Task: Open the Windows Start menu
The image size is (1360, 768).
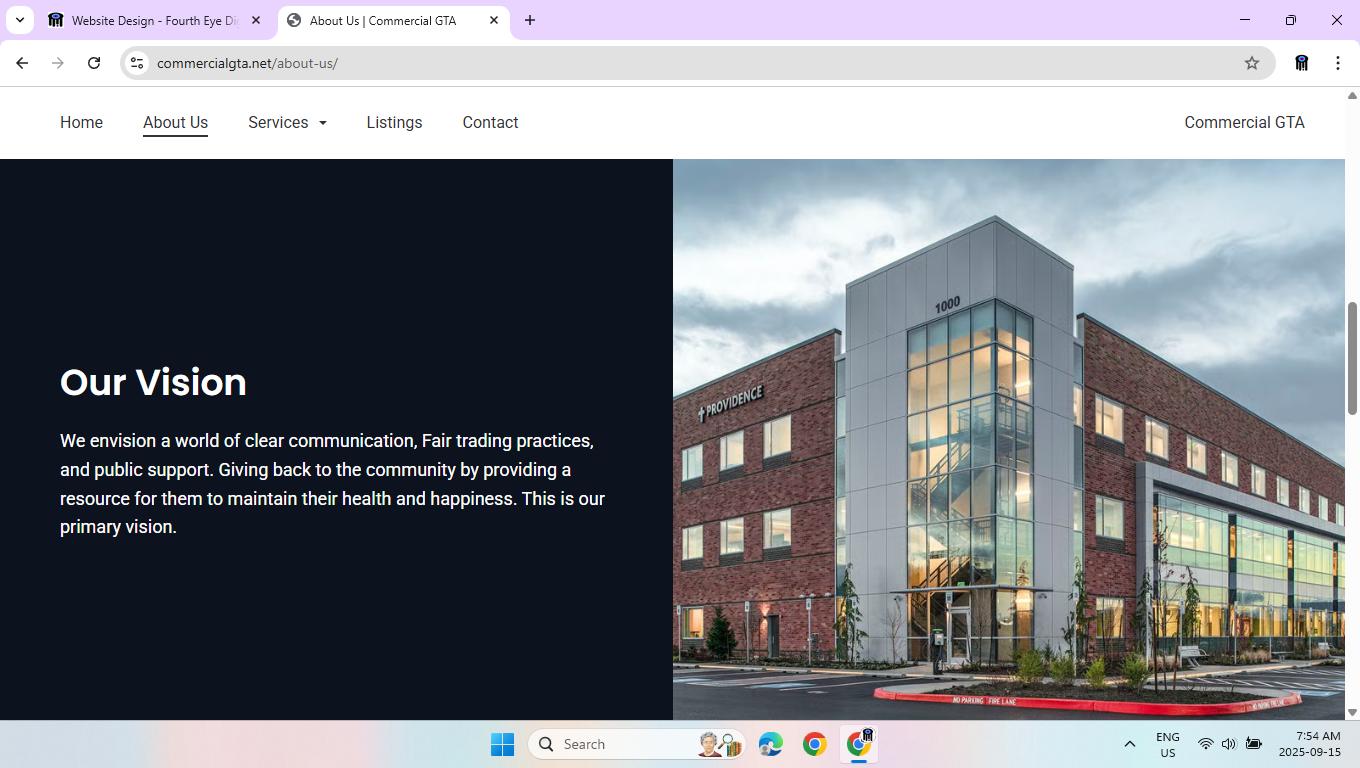Action: pyautogui.click(x=502, y=744)
